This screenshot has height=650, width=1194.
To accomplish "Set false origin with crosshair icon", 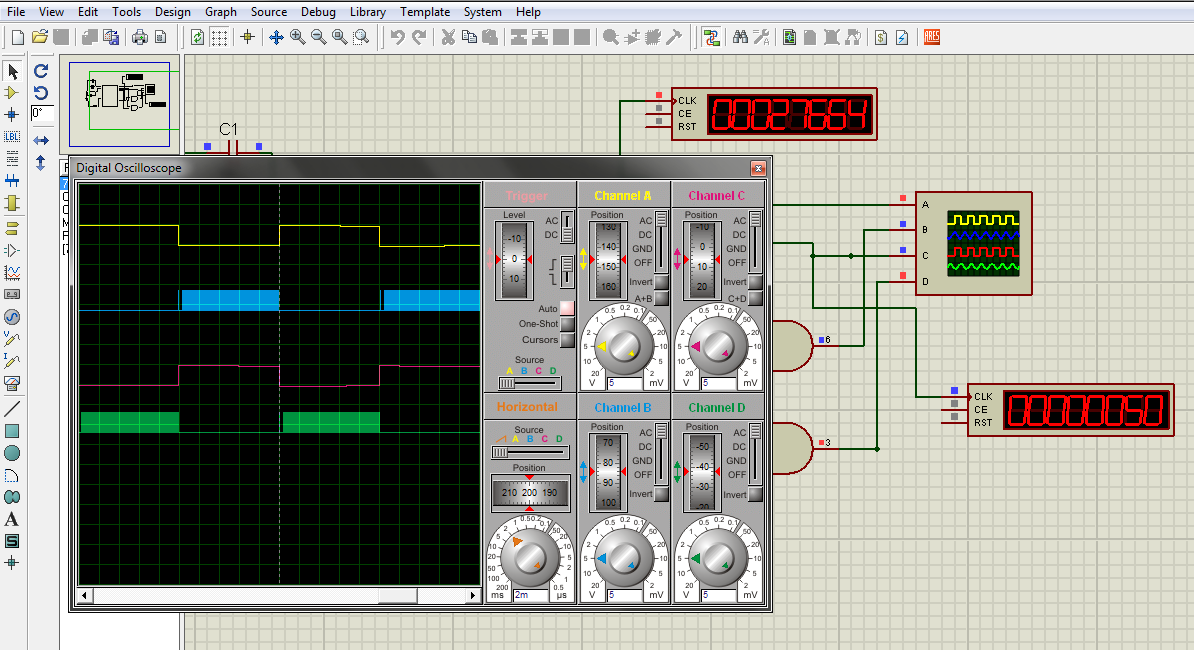I will pos(247,37).
